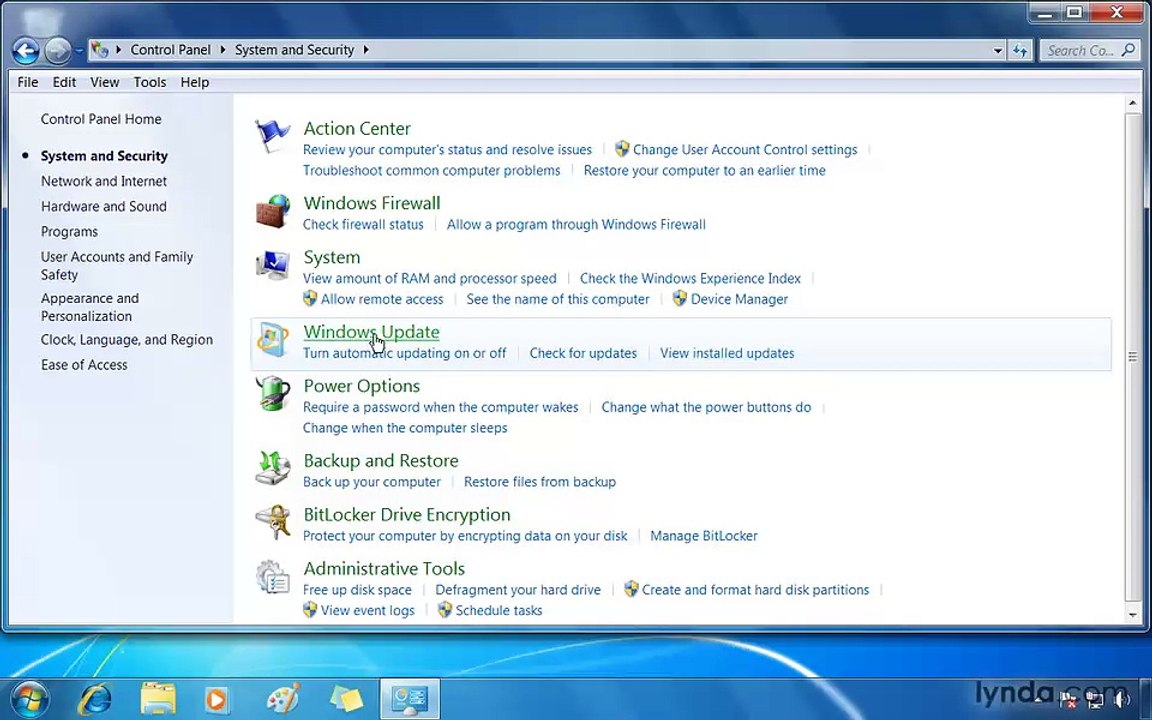Screen dimensions: 1152x720
Task: Launch Windows Media Player from the taskbar
Action: 216,699
